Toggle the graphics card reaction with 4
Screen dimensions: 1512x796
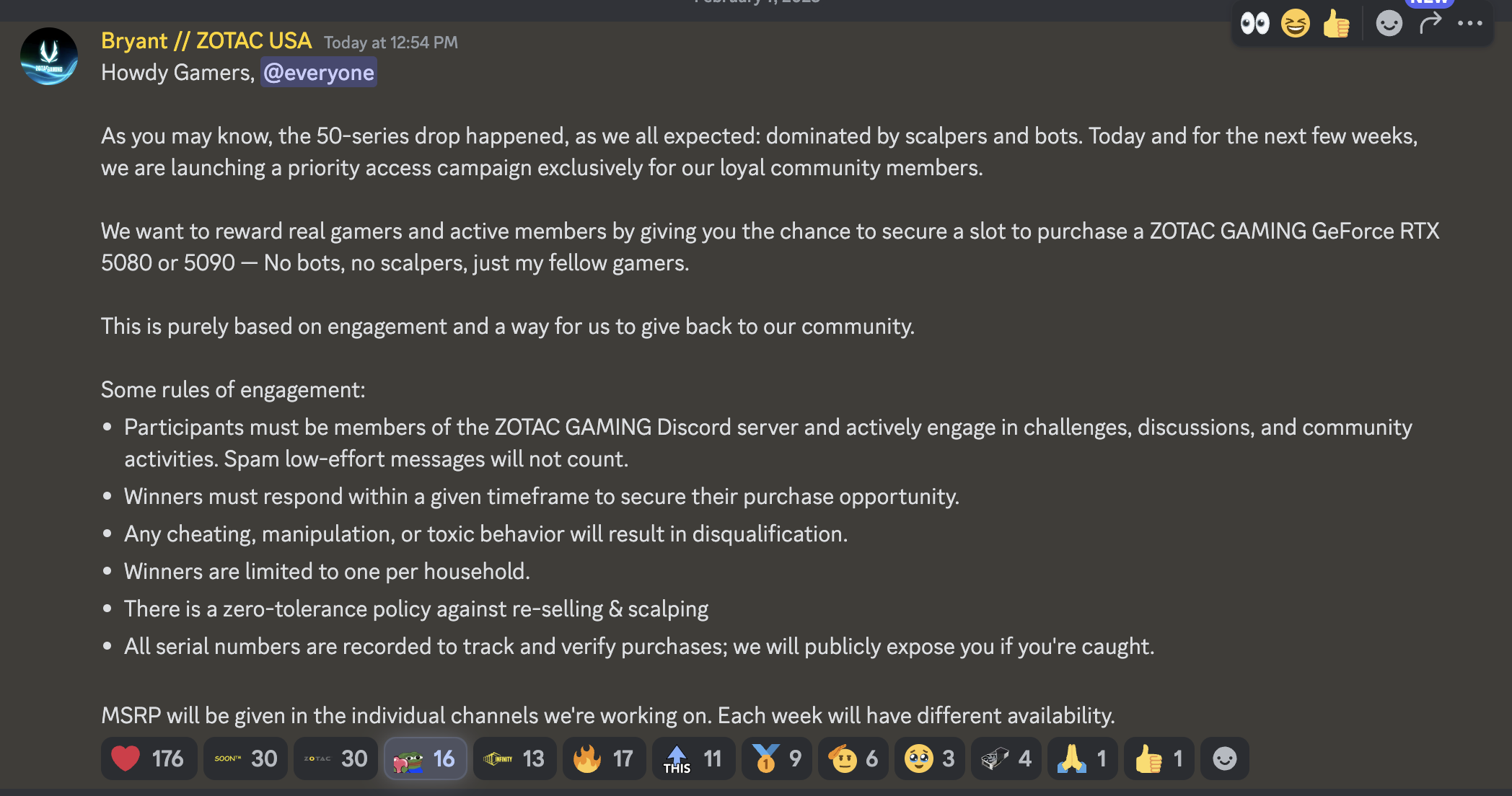point(1006,759)
